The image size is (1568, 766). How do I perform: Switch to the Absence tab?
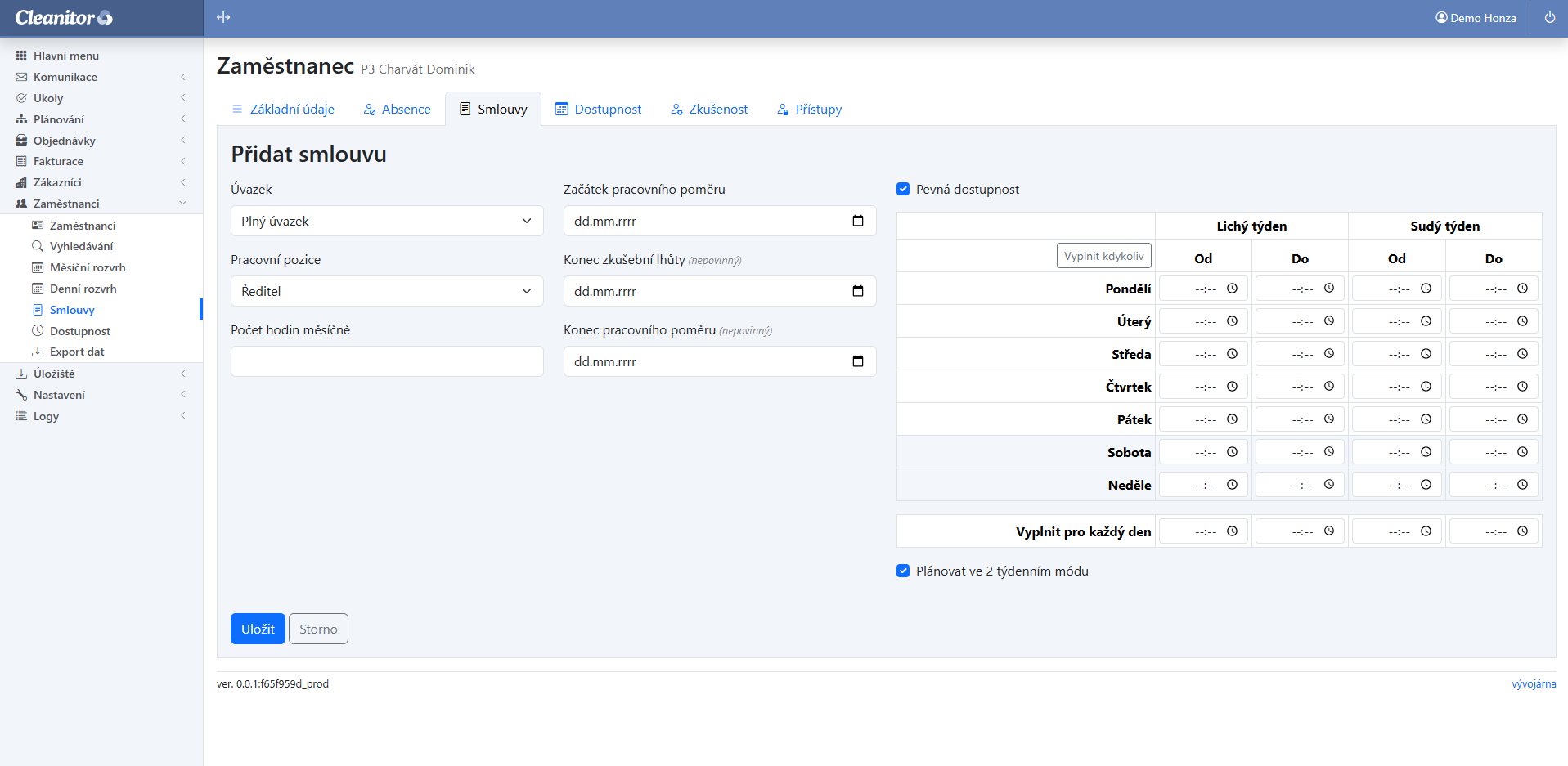point(398,110)
